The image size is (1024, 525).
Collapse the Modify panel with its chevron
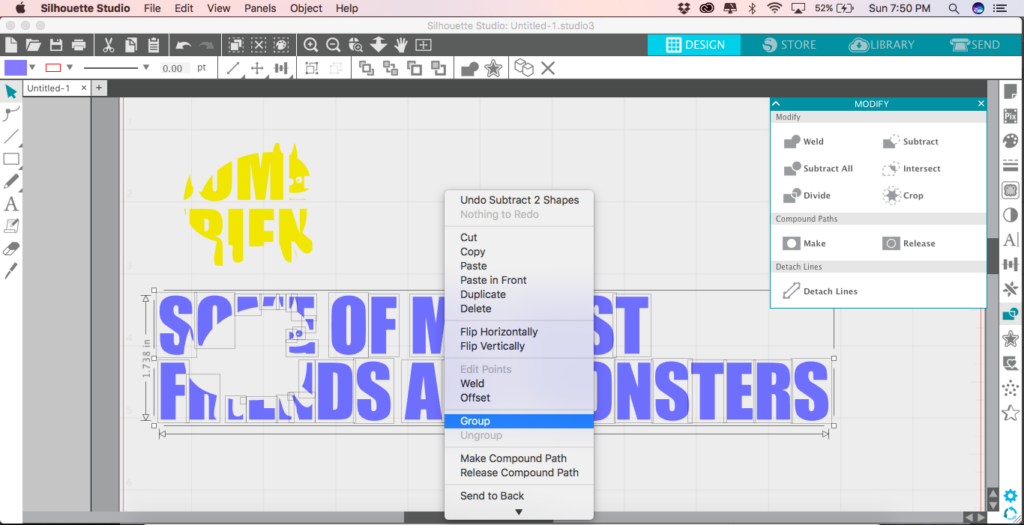pyautogui.click(x=776, y=104)
